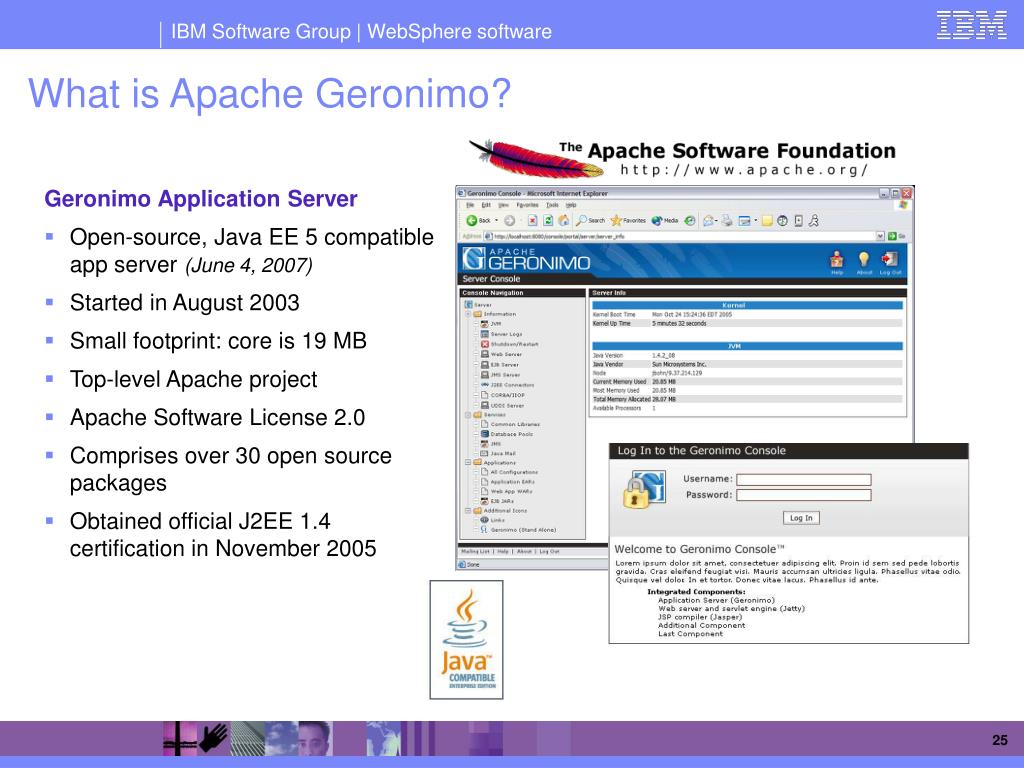The image size is (1024, 768).
Task: Open Web Server navigation item
Action: (501, 354)
